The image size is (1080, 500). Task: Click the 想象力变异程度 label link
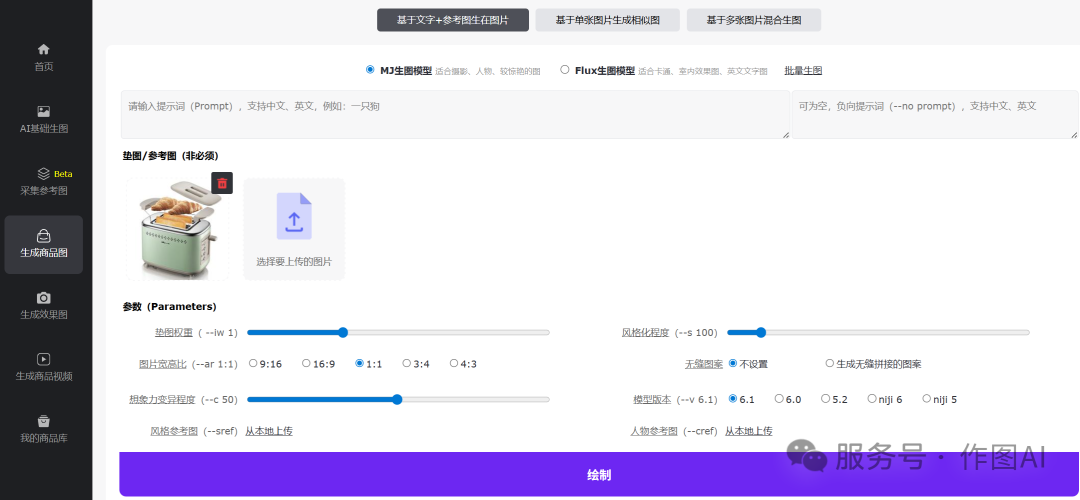163,399
